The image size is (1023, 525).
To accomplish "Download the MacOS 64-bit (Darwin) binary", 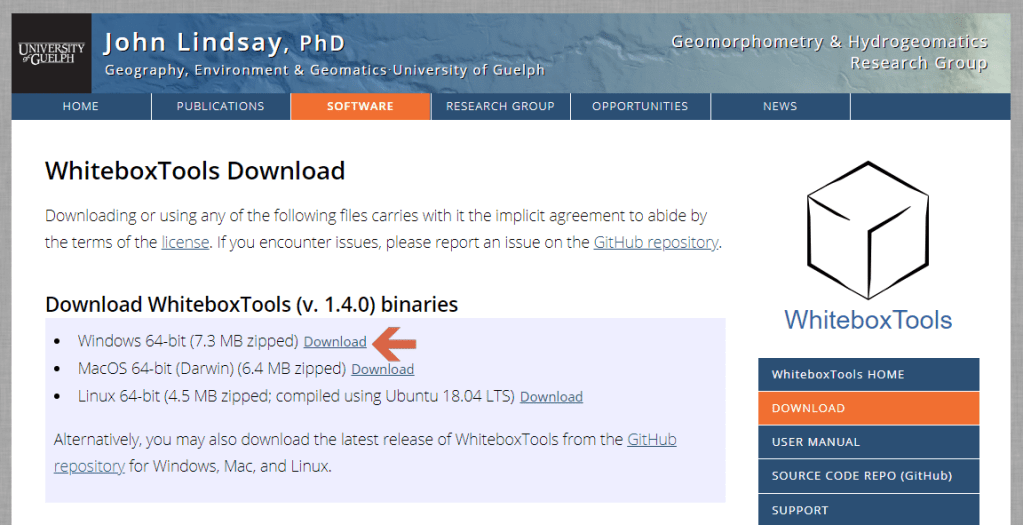I will [x=382, y=369].
